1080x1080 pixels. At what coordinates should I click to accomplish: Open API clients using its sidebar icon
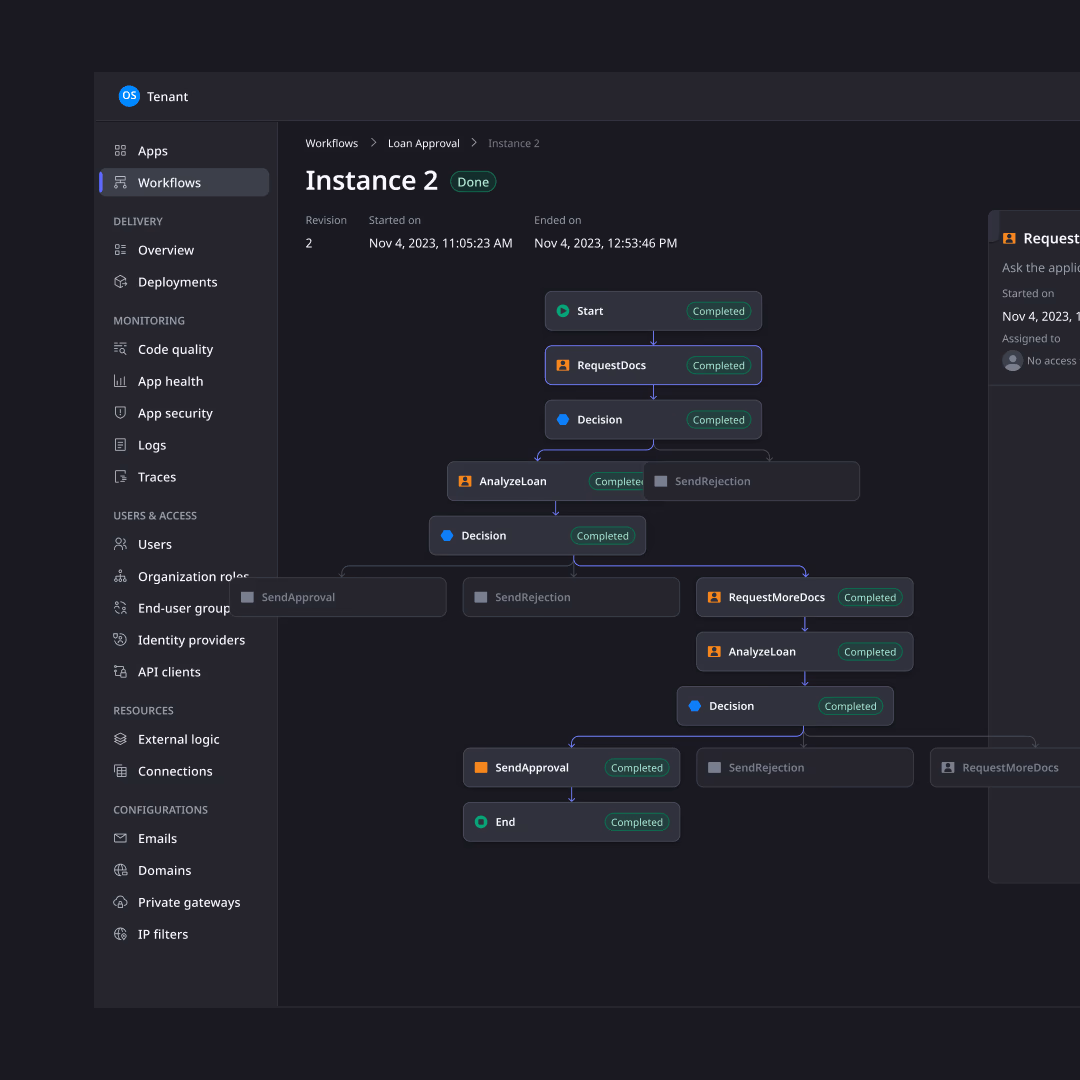pyautogui.click(x=120, y=671)
